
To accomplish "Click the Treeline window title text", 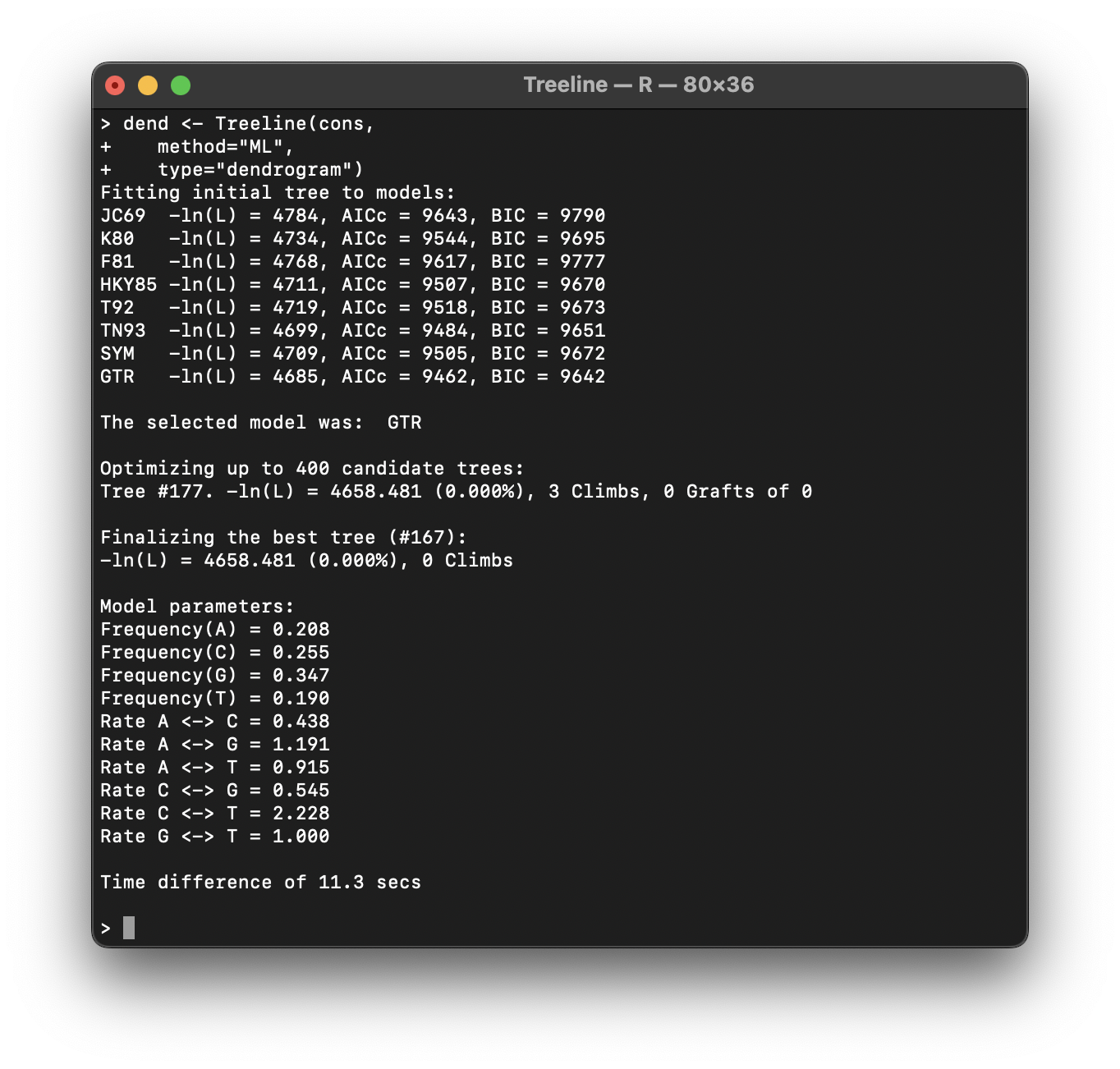I will coord(638,85).
